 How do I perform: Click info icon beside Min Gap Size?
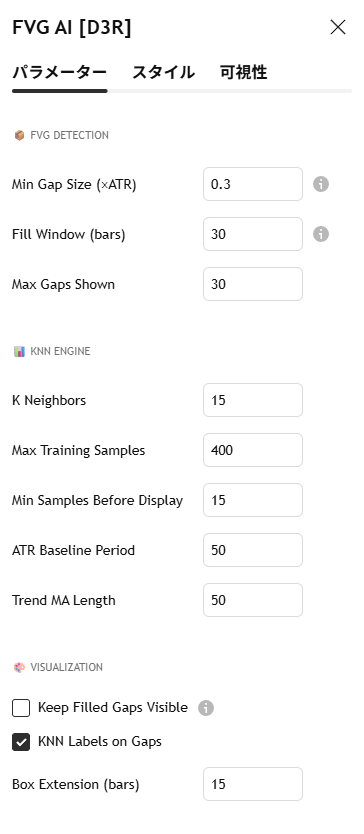click(x=320, y=185)
